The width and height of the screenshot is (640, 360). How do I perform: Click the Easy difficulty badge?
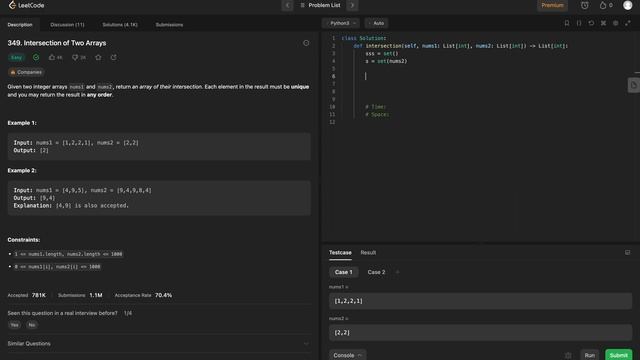[16, 58]
